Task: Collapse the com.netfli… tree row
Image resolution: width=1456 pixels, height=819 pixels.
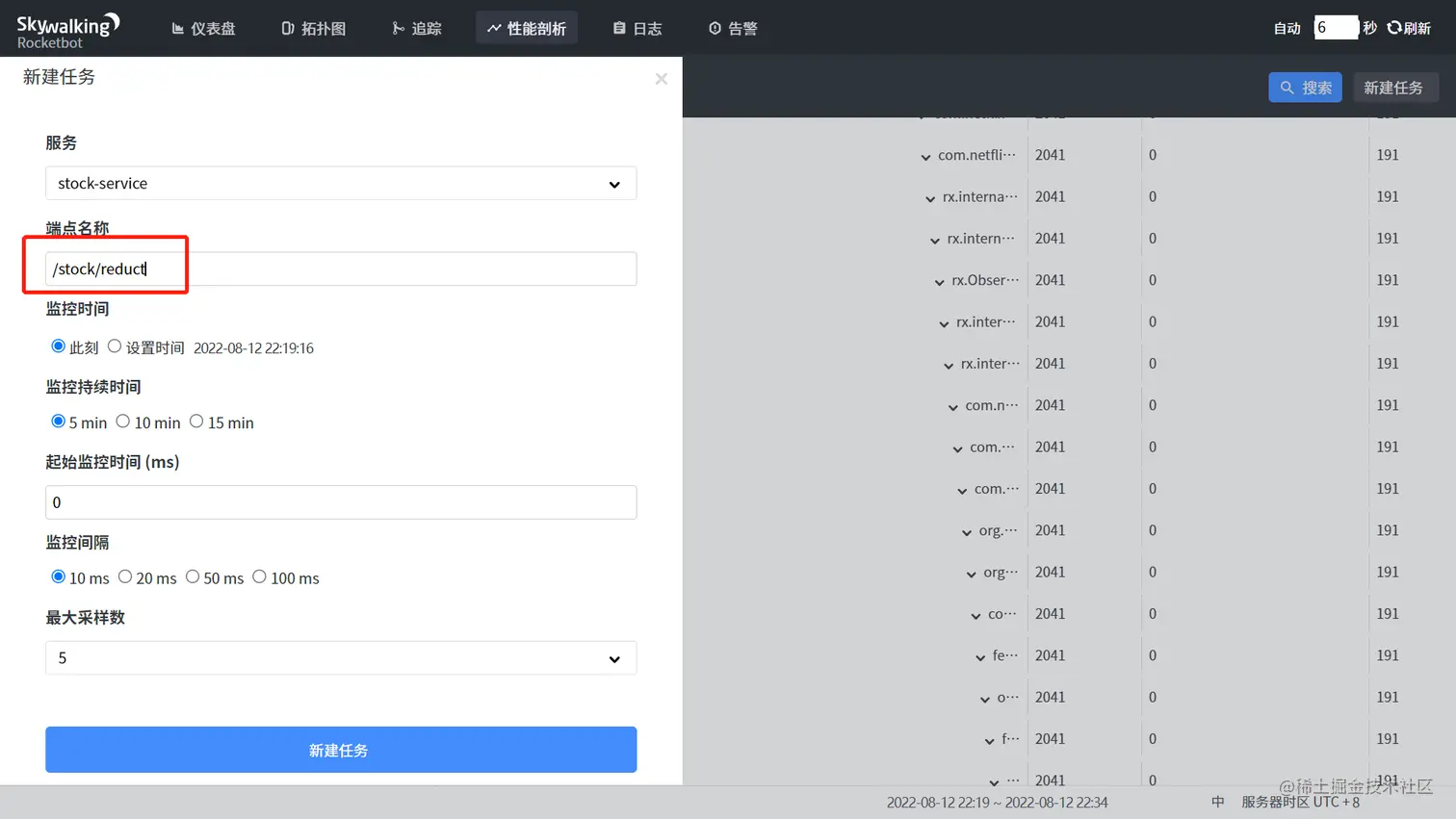Action: click(x=925, y=157)
